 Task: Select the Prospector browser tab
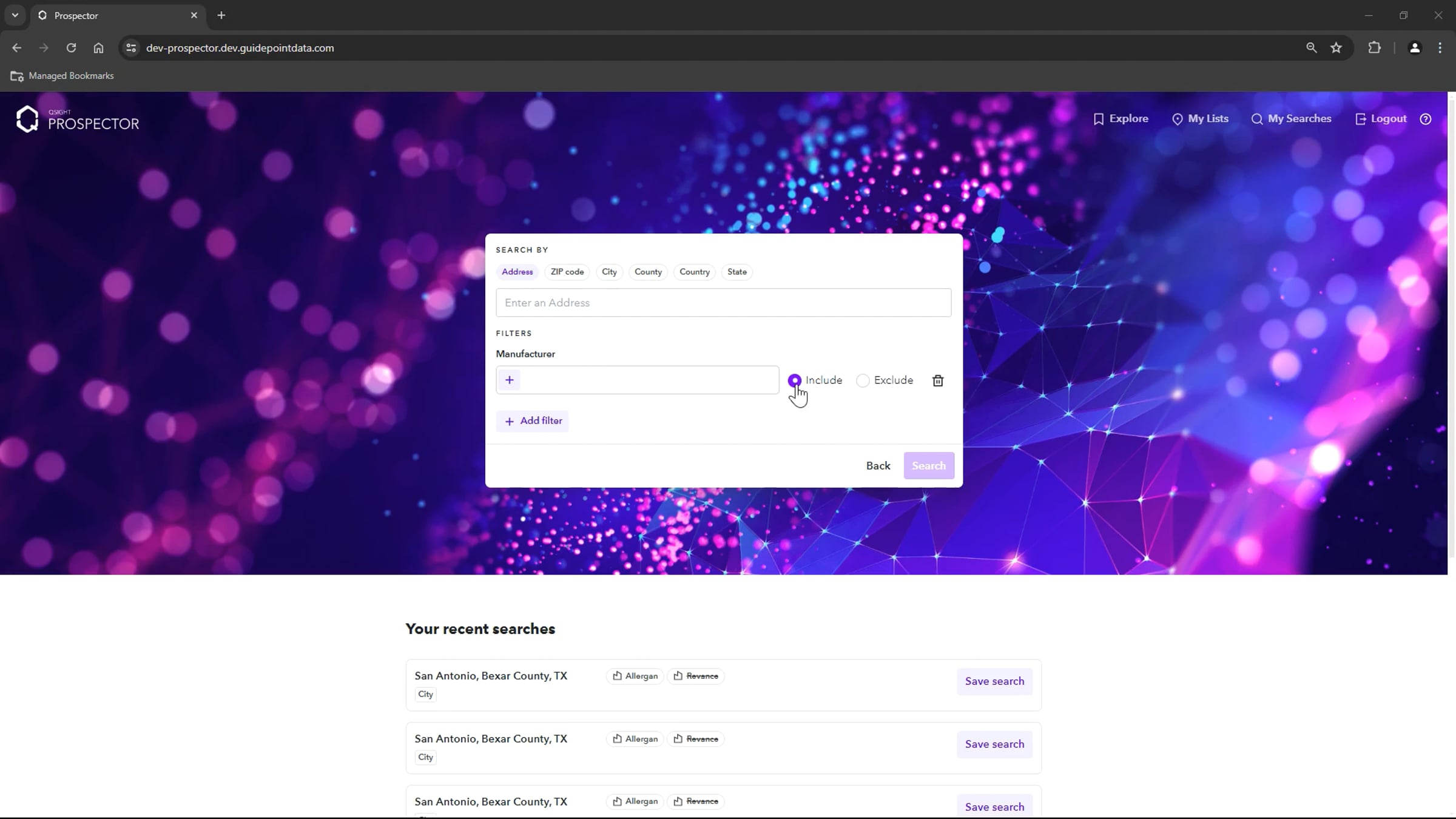(118, 15)
